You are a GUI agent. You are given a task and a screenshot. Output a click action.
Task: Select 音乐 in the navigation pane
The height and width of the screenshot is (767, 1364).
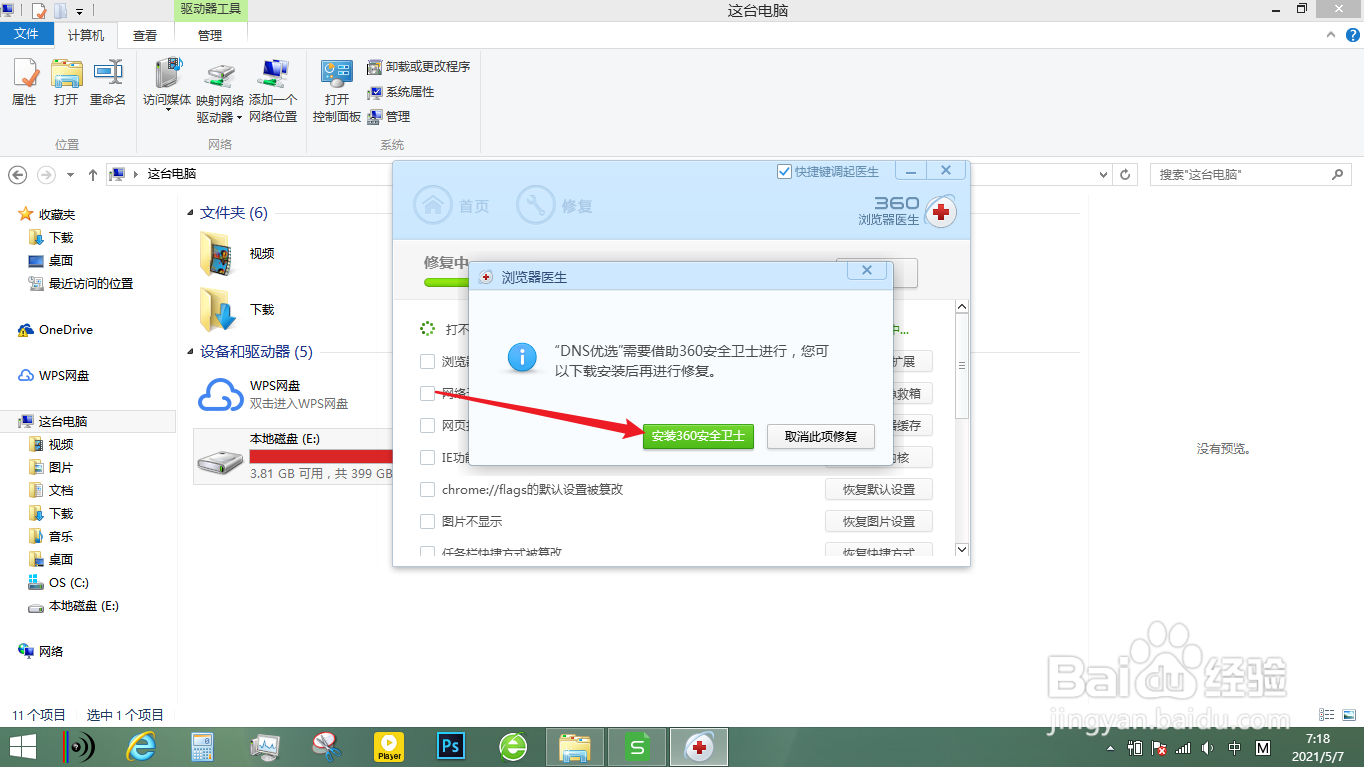coord(51,536)
